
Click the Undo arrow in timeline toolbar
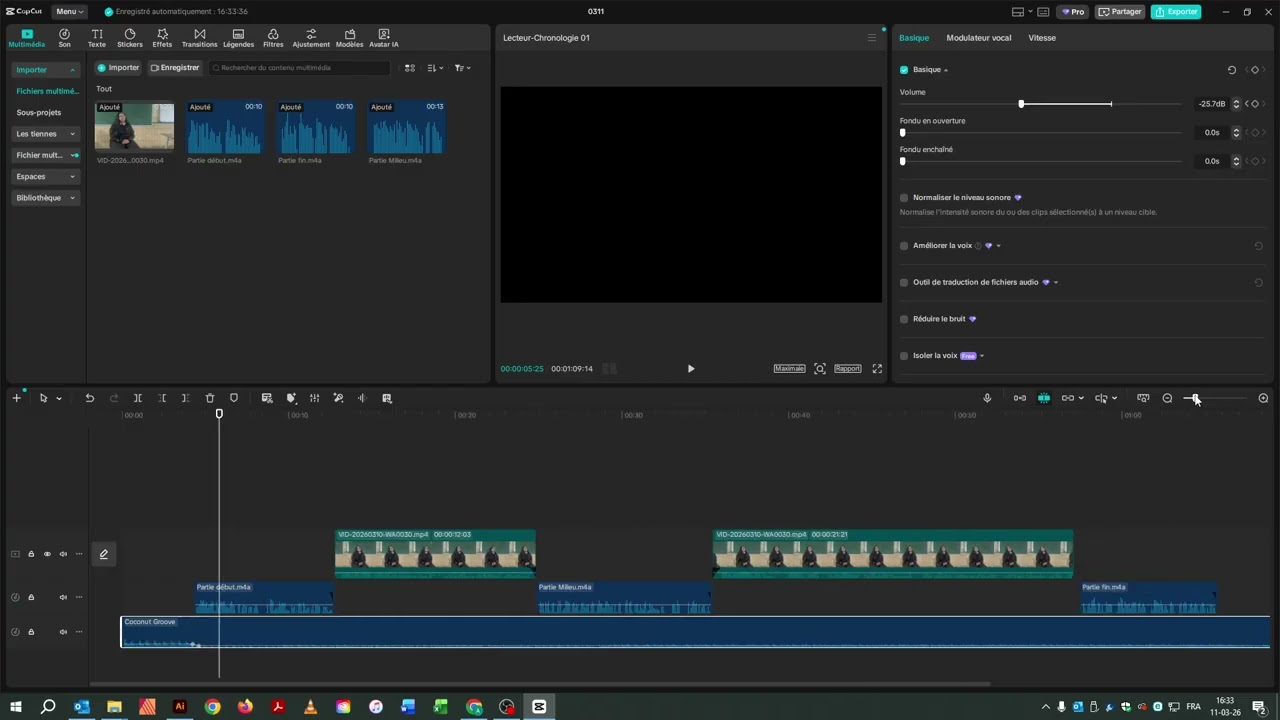click(x=89, y=398)
